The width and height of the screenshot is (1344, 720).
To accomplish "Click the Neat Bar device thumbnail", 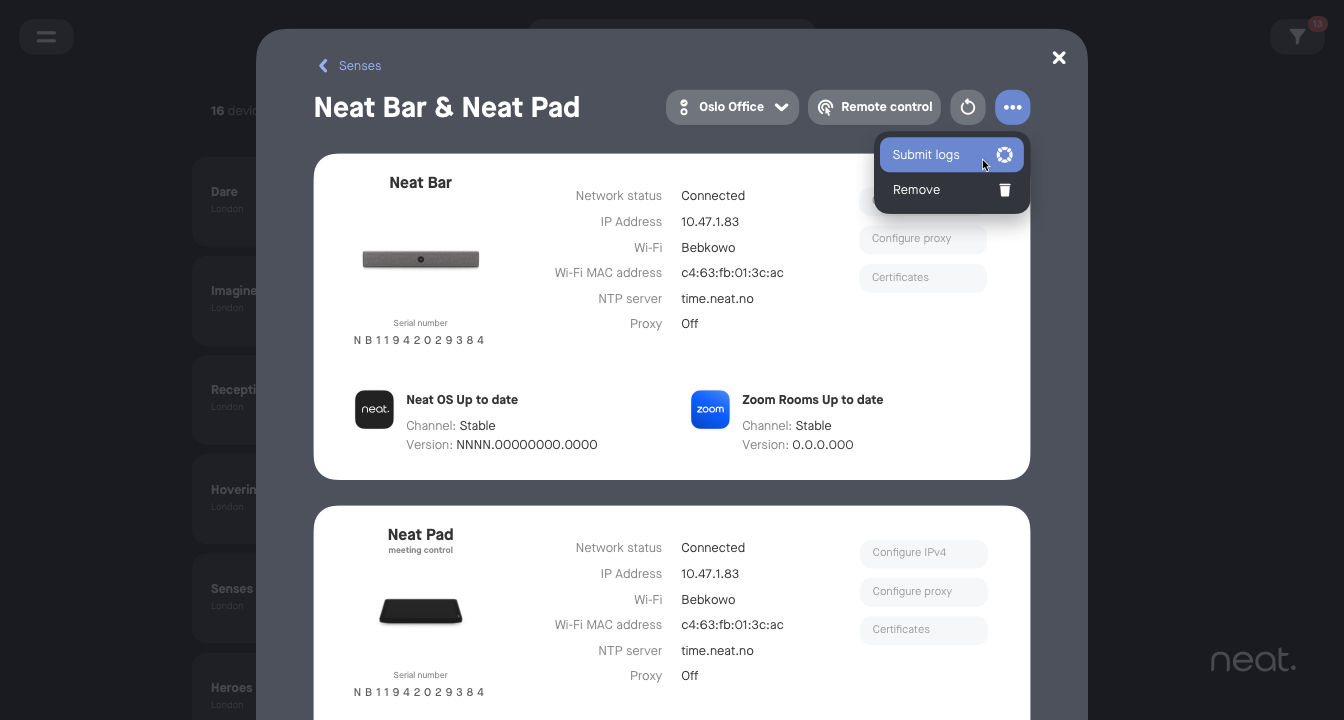I will (x=420, y=258).
